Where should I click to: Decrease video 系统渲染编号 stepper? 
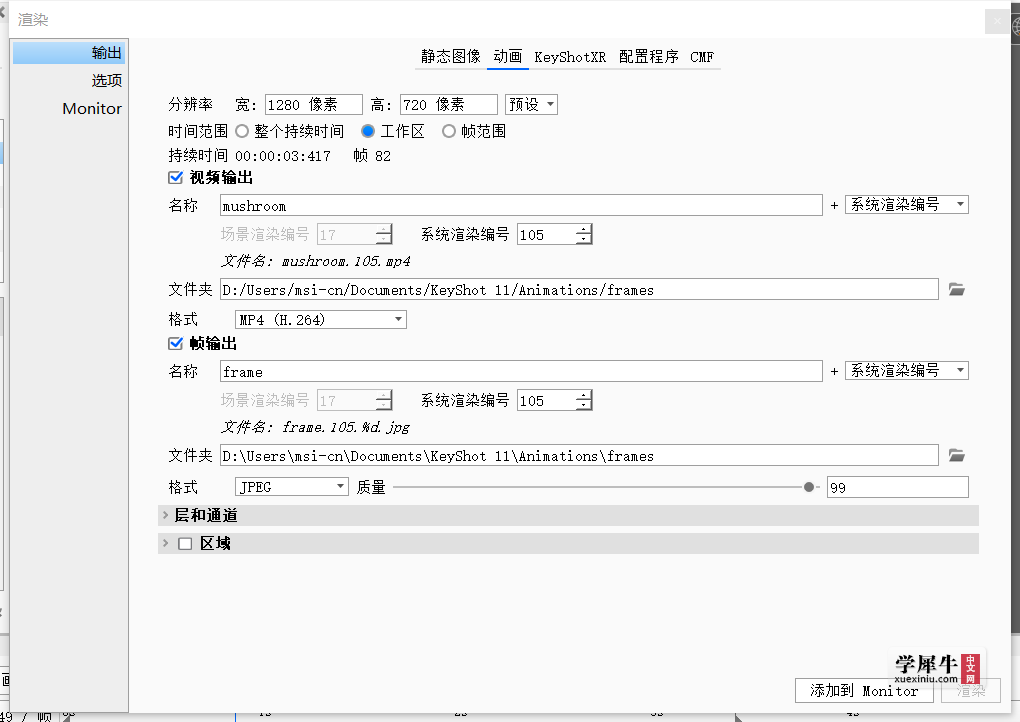[x=584, y=239]
